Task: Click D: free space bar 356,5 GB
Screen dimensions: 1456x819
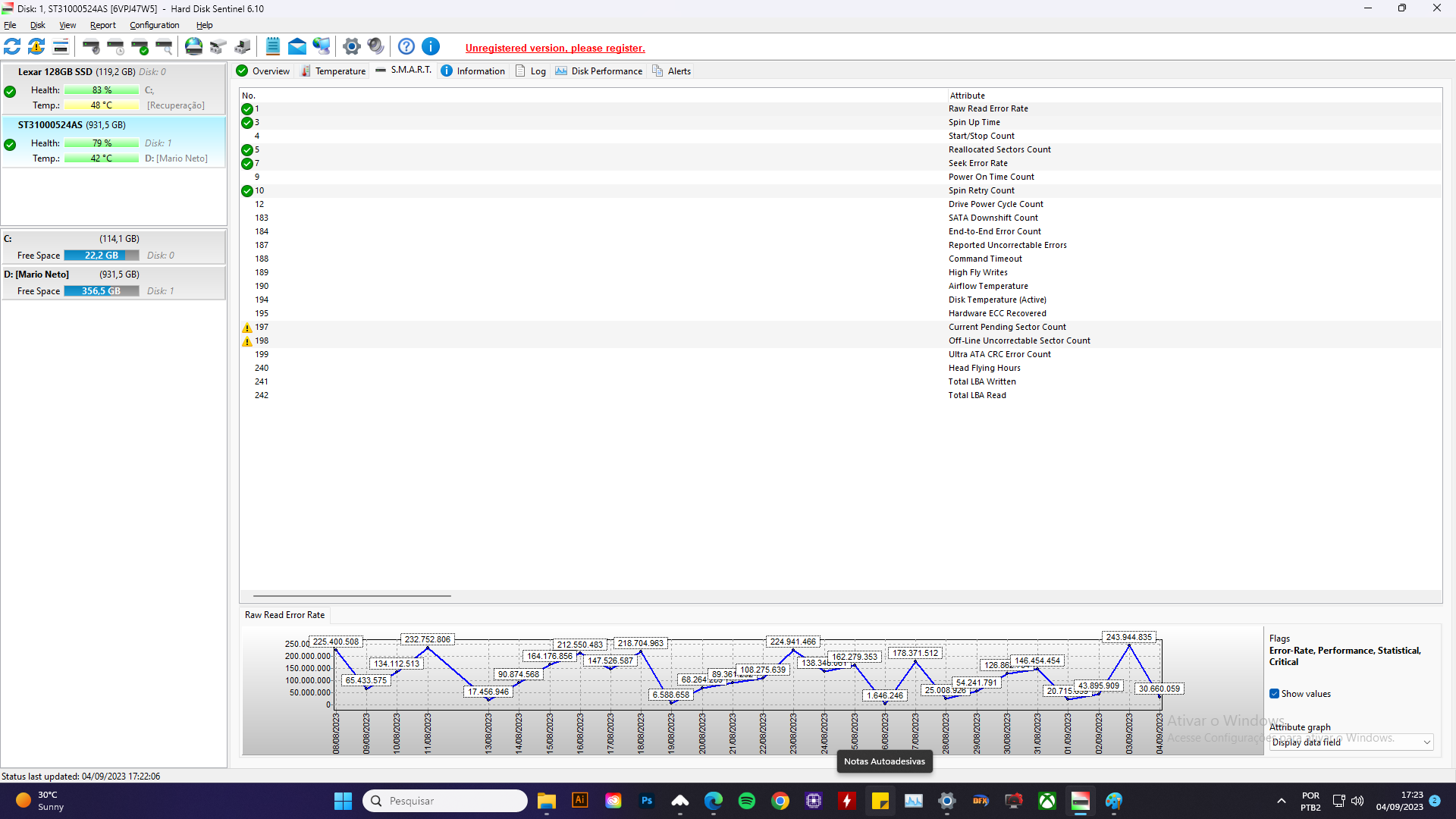Action: pos(102,291)
